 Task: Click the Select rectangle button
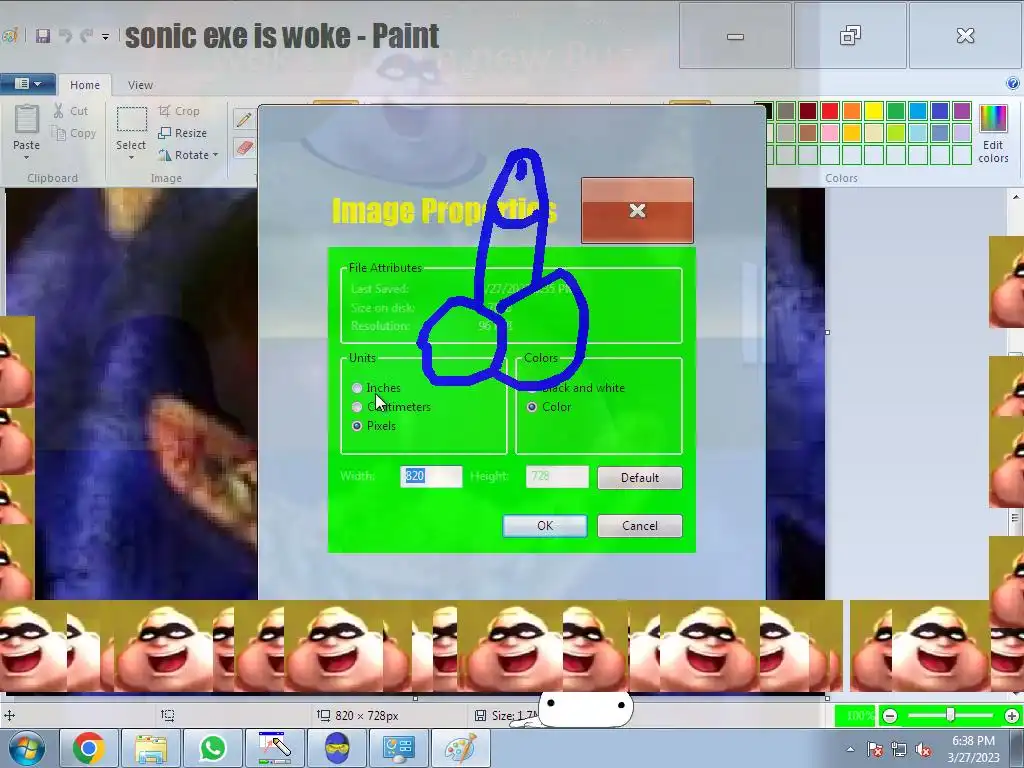[131, 120]
